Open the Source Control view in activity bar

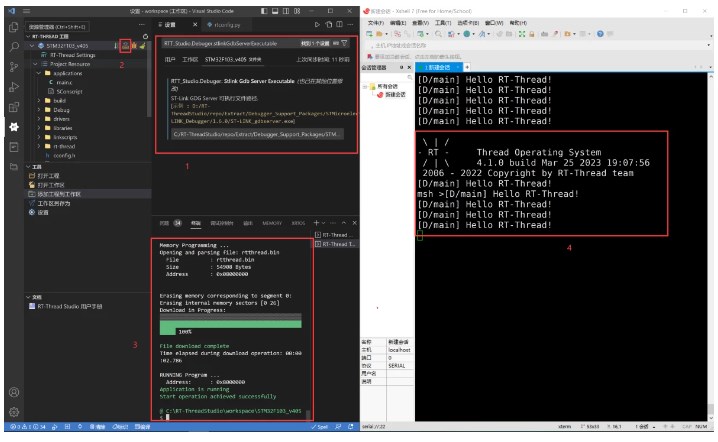click(14, 67)
